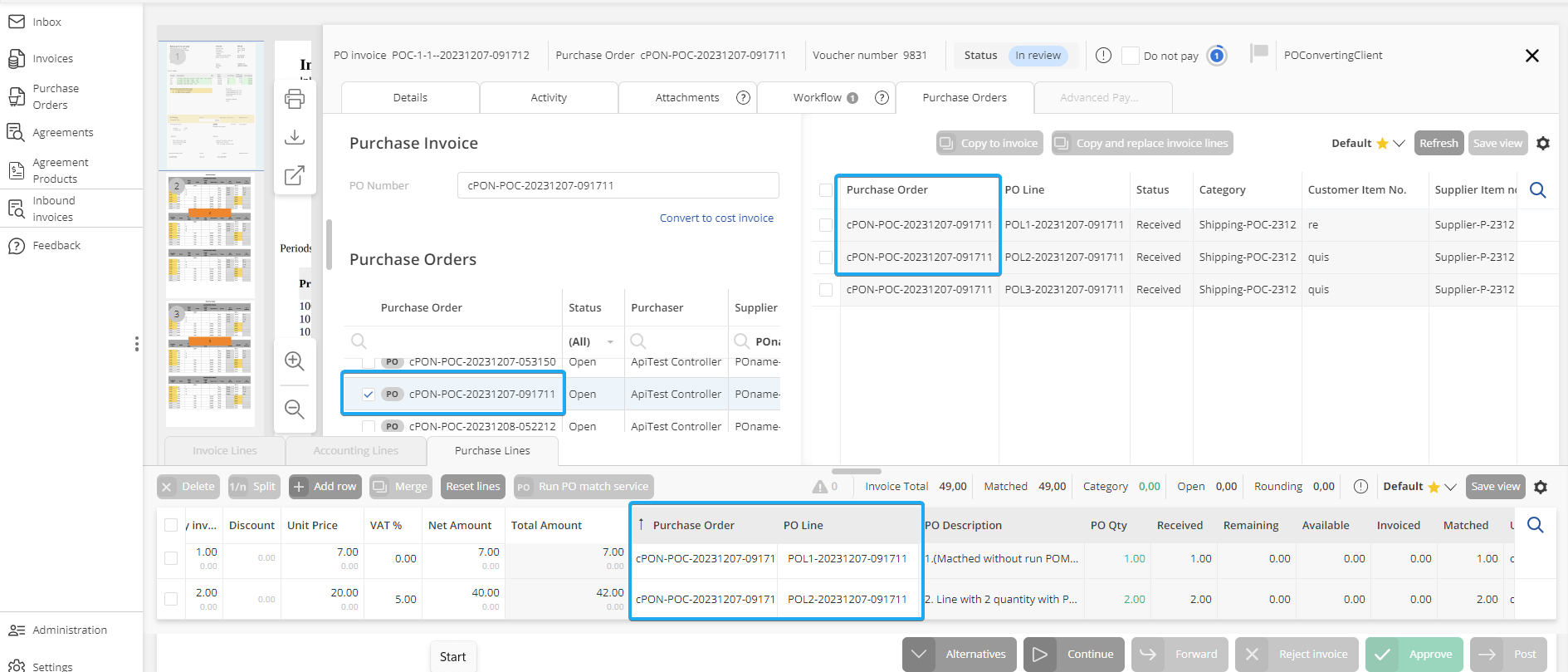Uncheck purchase order cPON-POC-20231207-091711
Viewport: 1568px width, 672px height.
[369, 395]
